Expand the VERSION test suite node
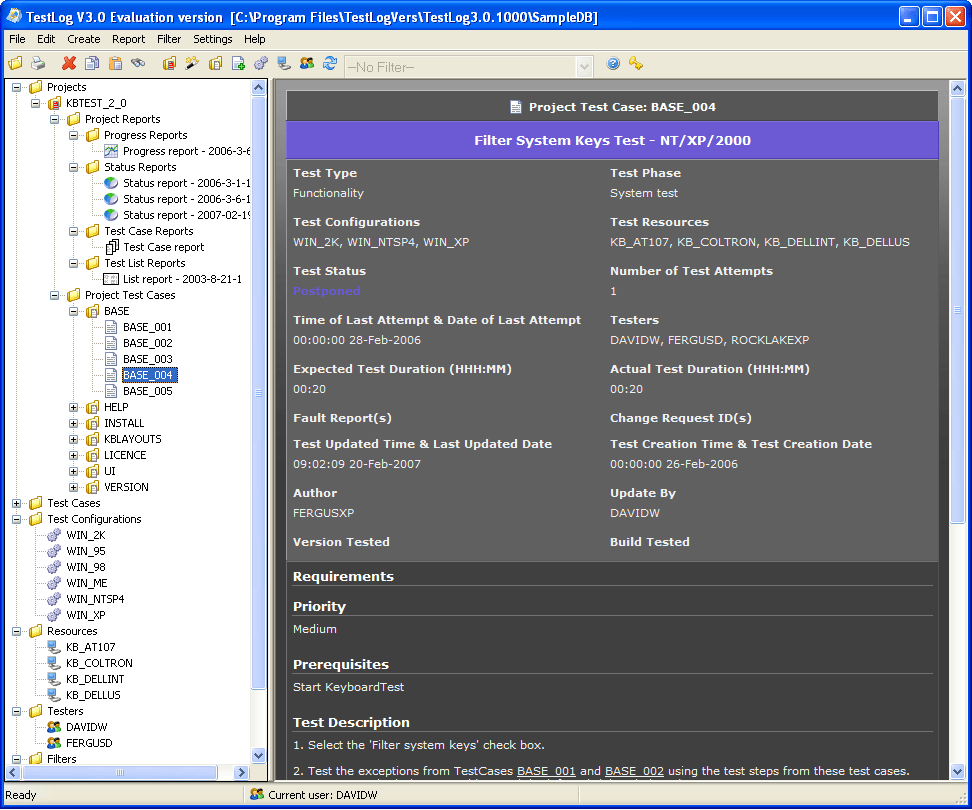Viewport: 972px width, 810px height. [74, 488]
